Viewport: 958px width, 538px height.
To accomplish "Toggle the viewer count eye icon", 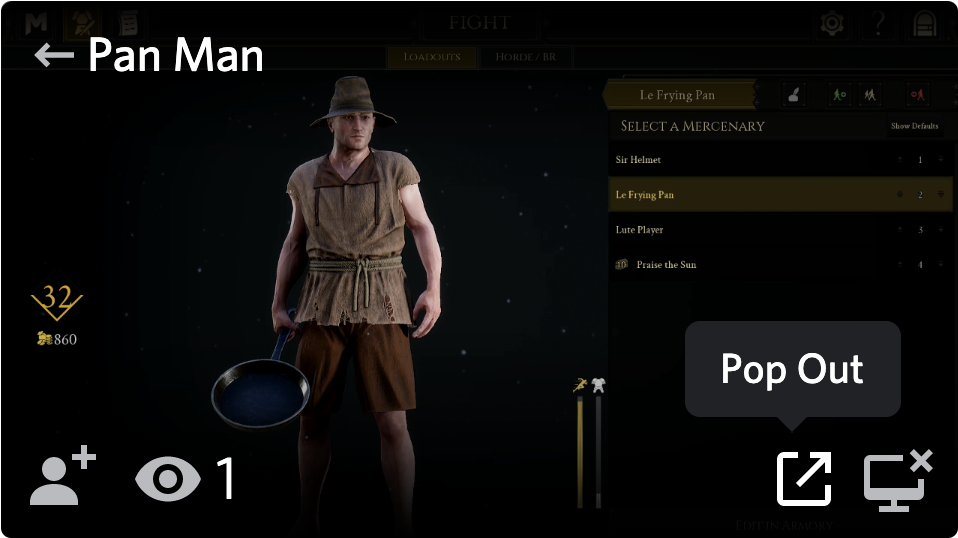I will 168,479.
